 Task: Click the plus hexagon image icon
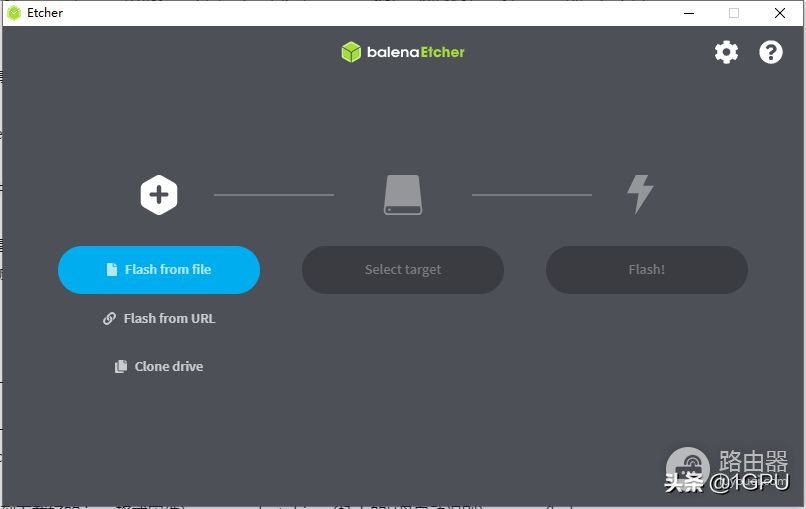click(159, 195)
